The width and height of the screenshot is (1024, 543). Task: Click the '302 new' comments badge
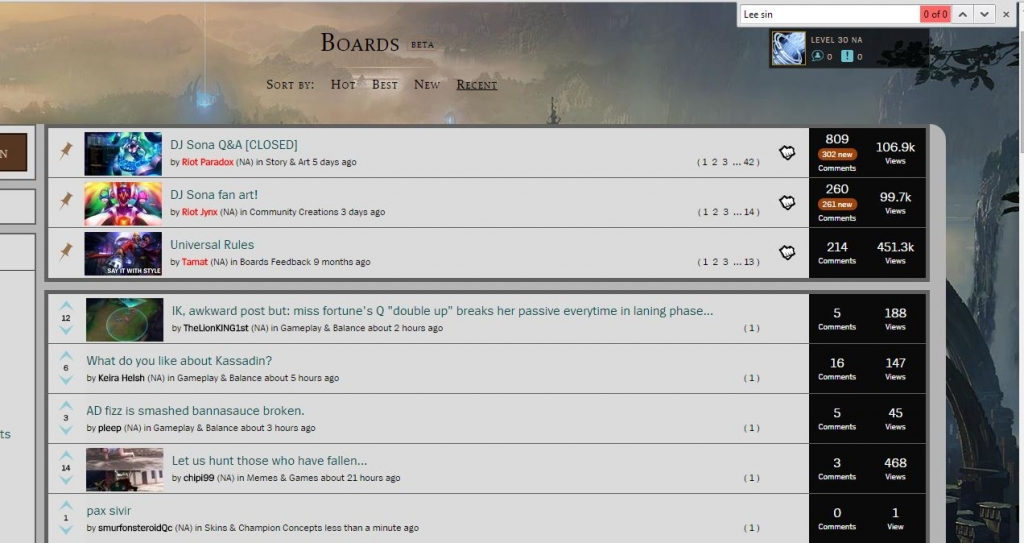[837, 155]
